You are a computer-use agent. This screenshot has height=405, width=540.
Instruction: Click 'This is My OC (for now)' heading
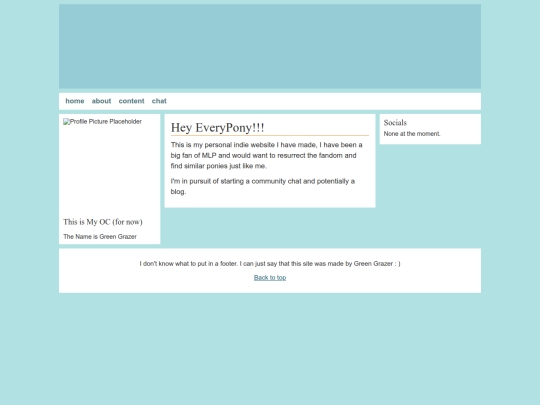[x=103, y=222]
